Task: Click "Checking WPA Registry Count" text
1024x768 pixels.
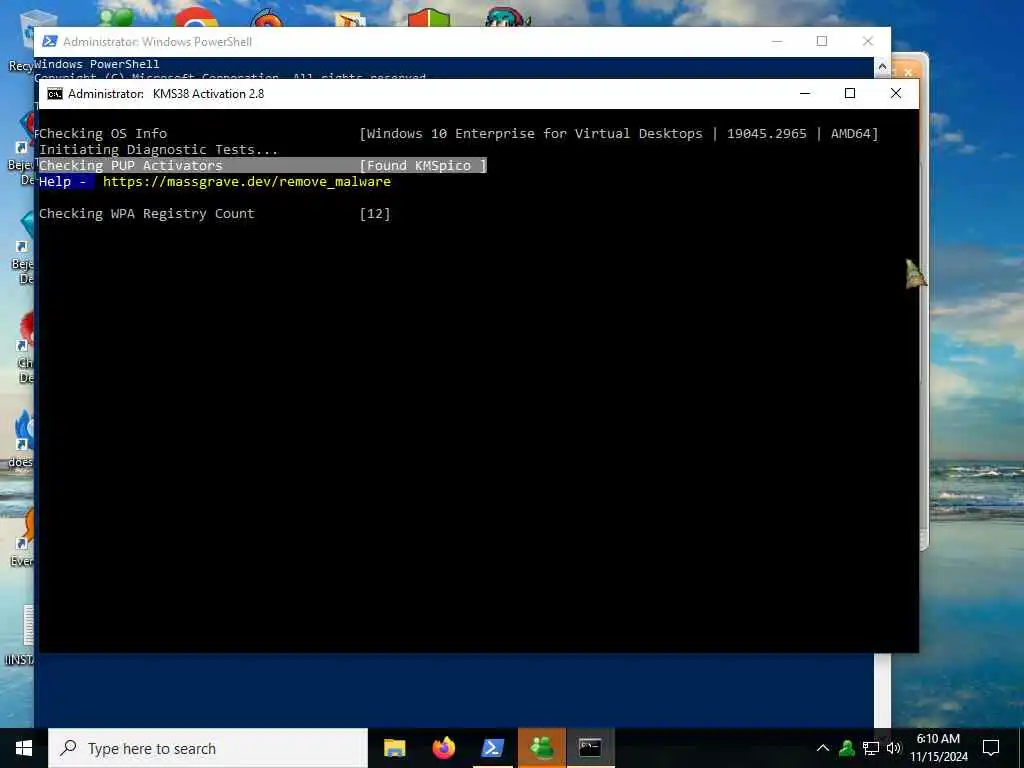Action: click(x=147, y=214)
